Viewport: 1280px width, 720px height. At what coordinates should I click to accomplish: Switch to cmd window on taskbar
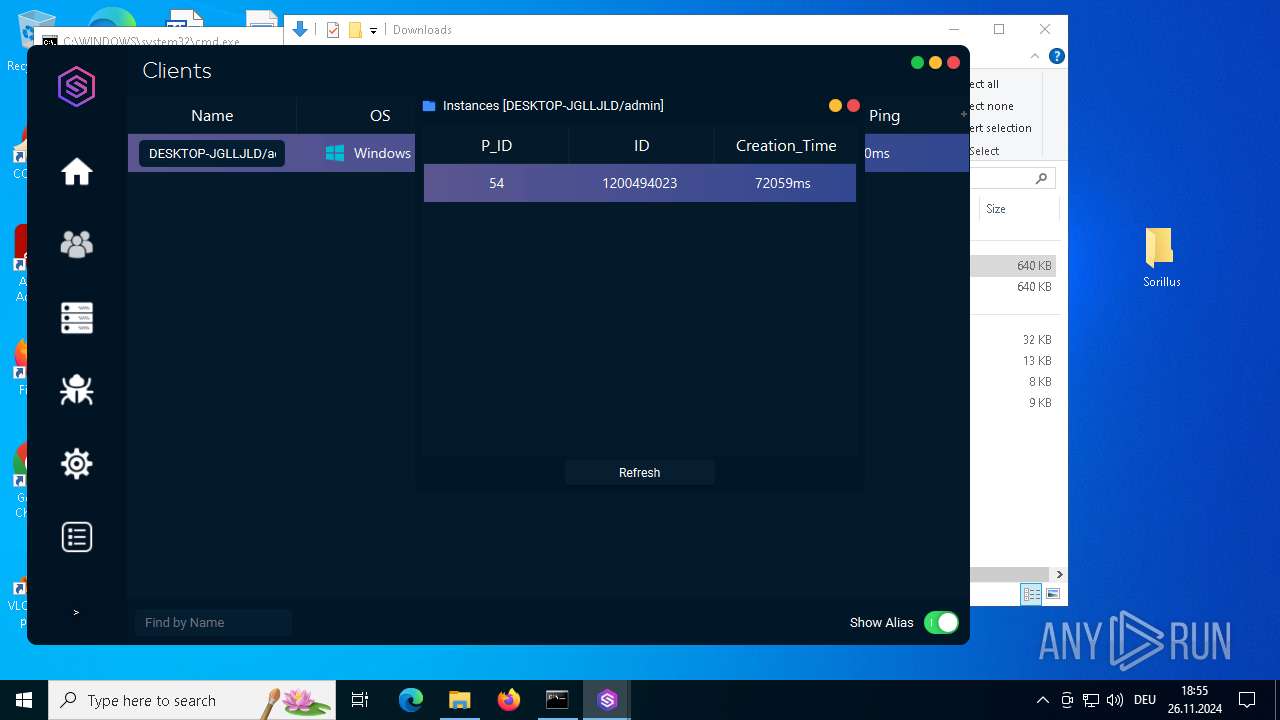click(x=557, y=700)
